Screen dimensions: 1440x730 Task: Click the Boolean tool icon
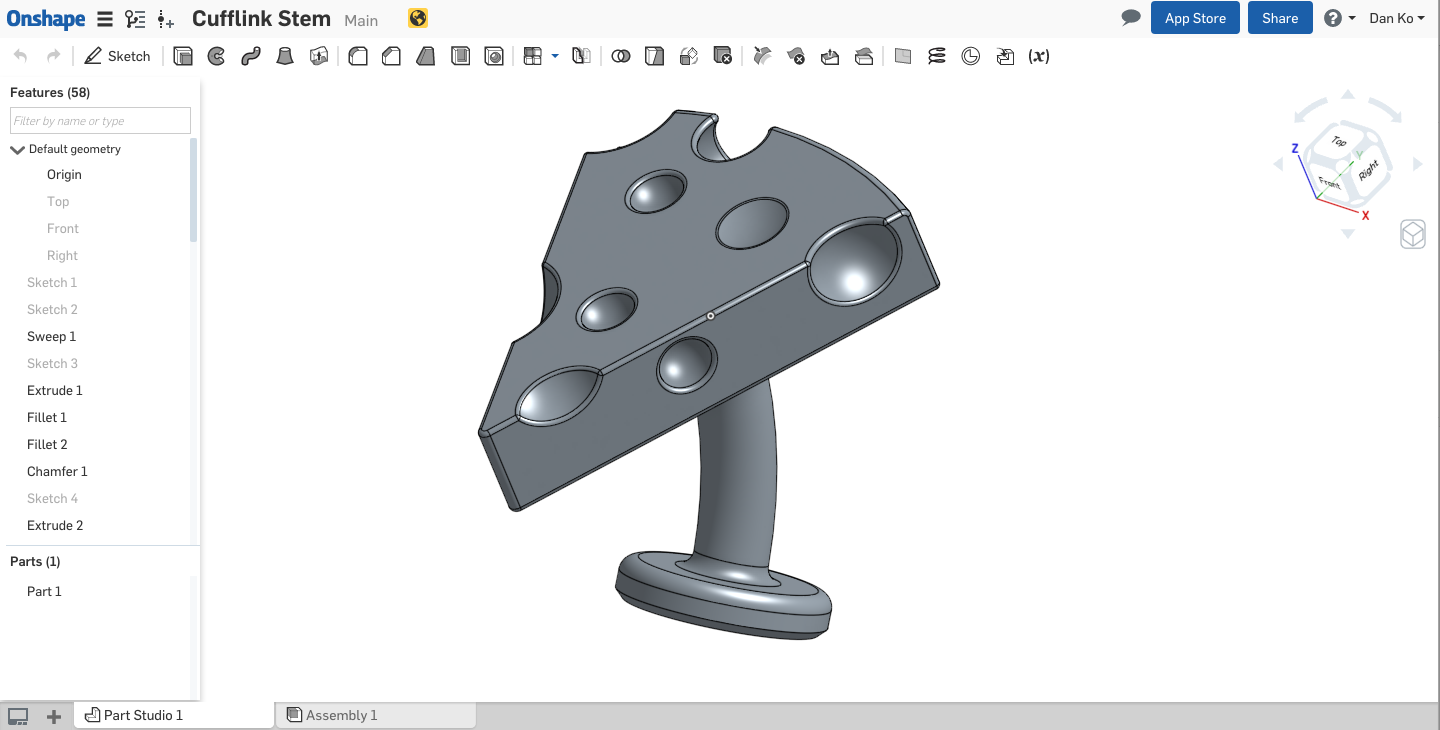click(621, 56)
